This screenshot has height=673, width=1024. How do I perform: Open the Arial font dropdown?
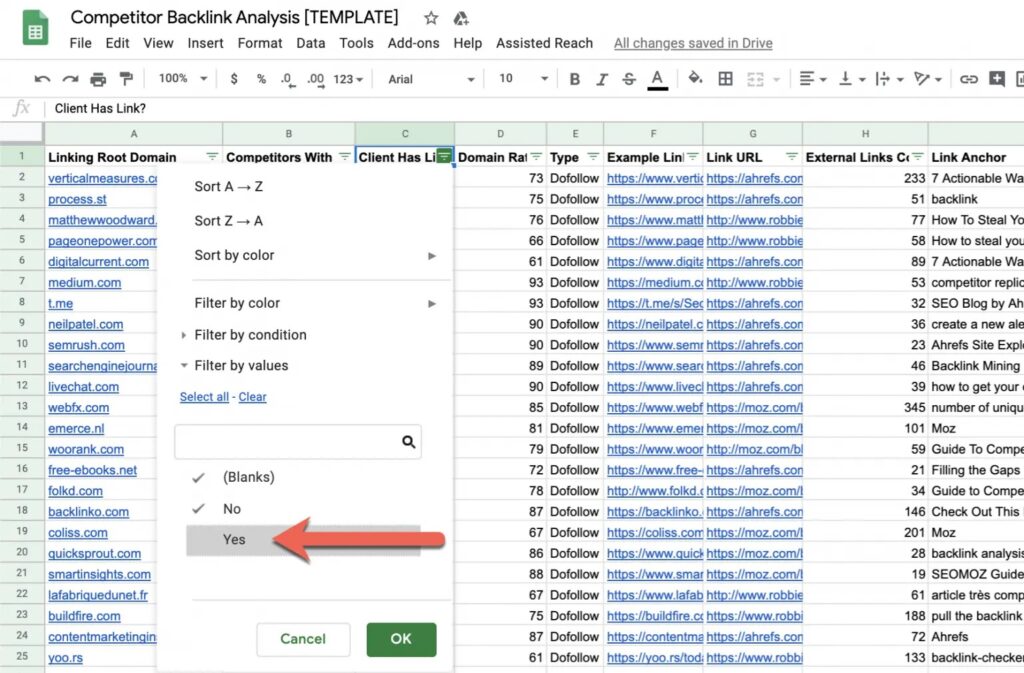431,79
